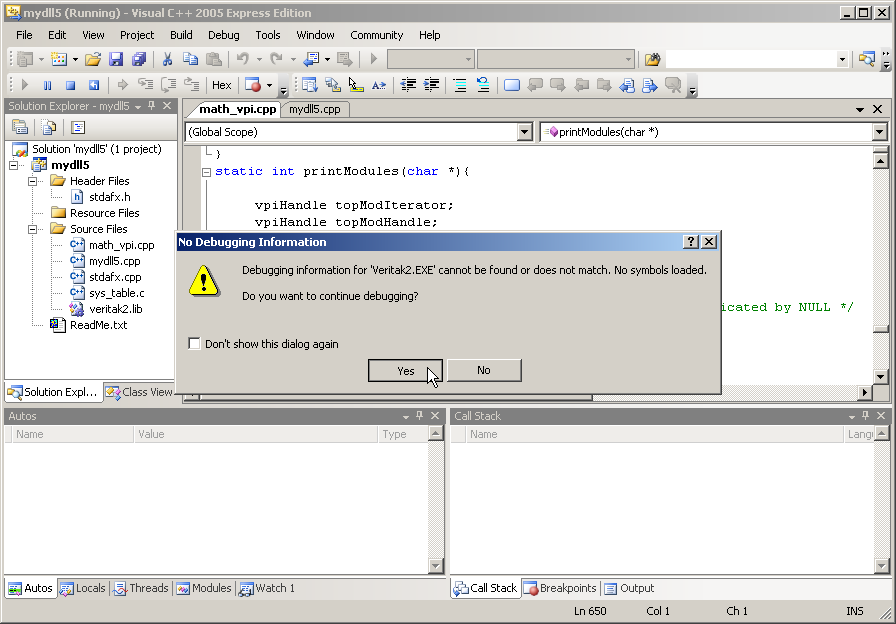Click the Display Object Member List icon

click(x=310, y=86)
